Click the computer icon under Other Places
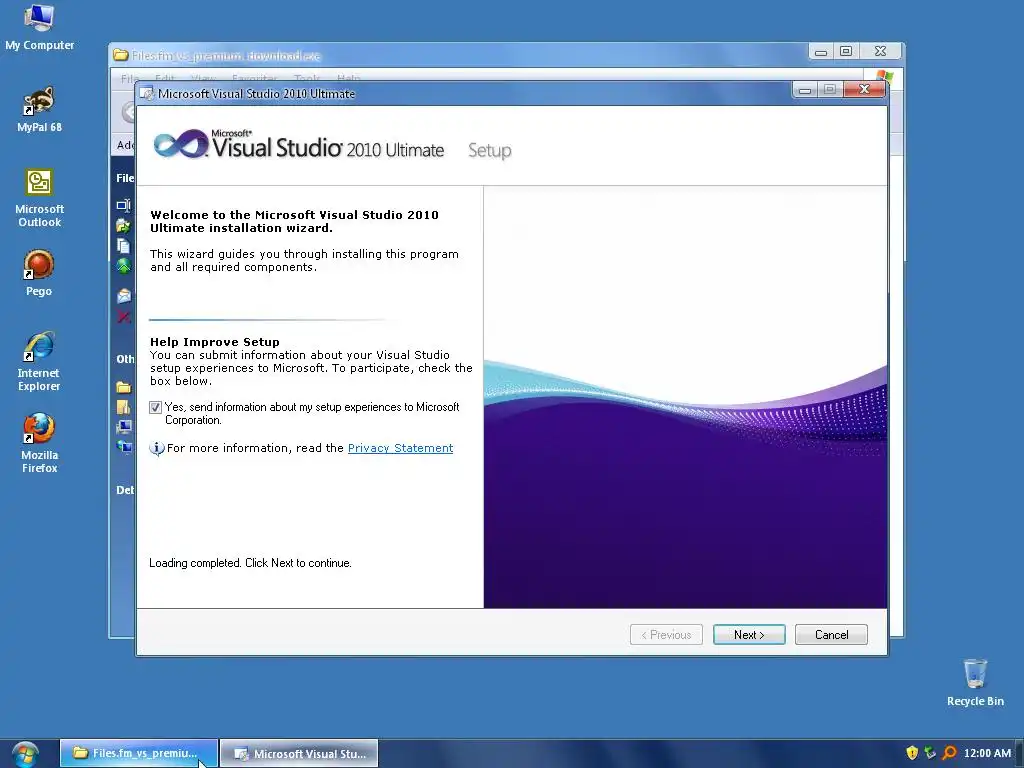The height and width of the screenshot is (768, 1024). coord(123,426)
